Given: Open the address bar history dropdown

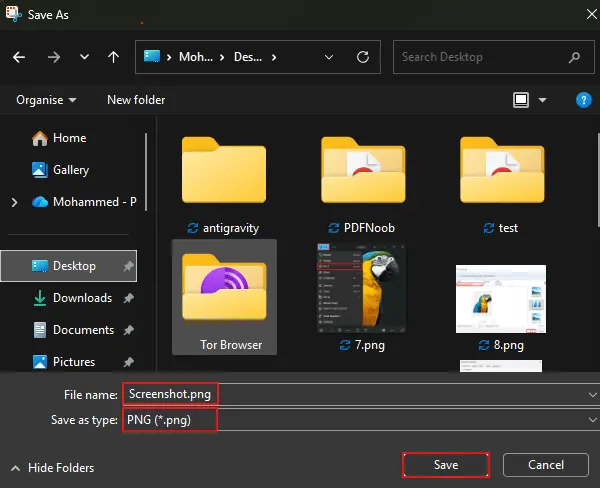Looking at the screenshot, I should tap(329, 57).
